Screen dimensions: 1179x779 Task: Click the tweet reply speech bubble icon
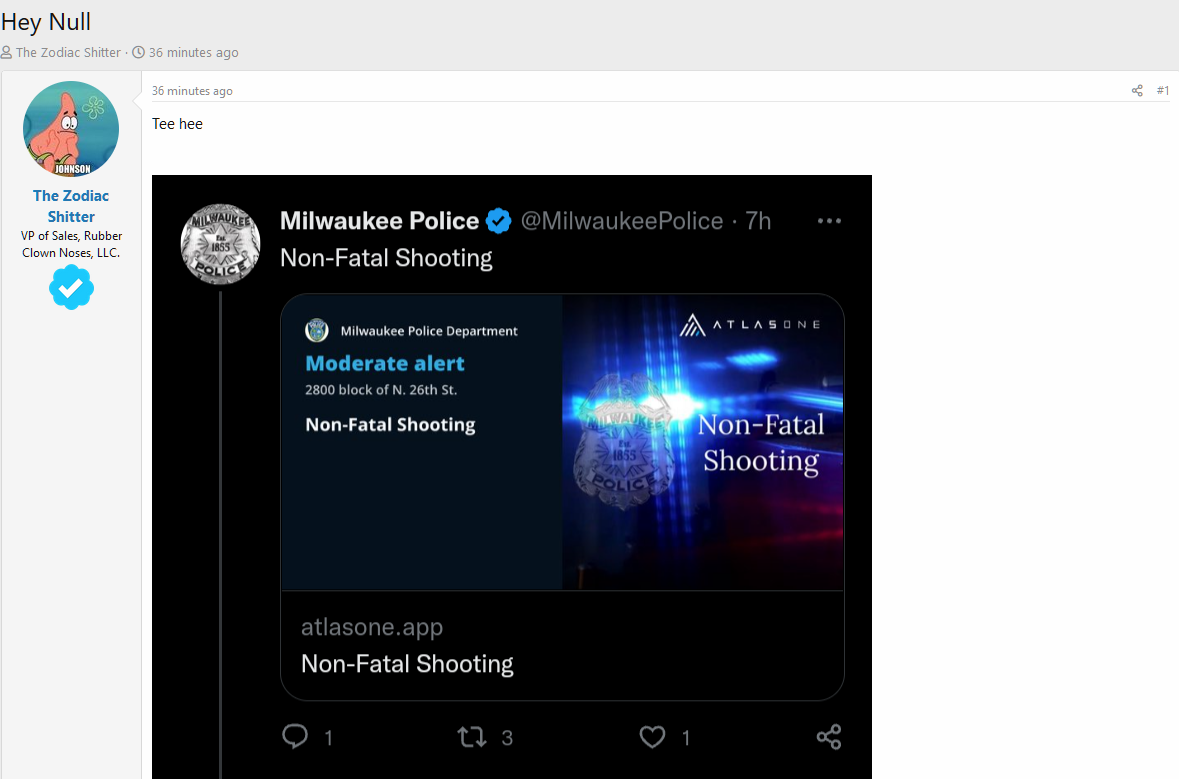(295, 736)
